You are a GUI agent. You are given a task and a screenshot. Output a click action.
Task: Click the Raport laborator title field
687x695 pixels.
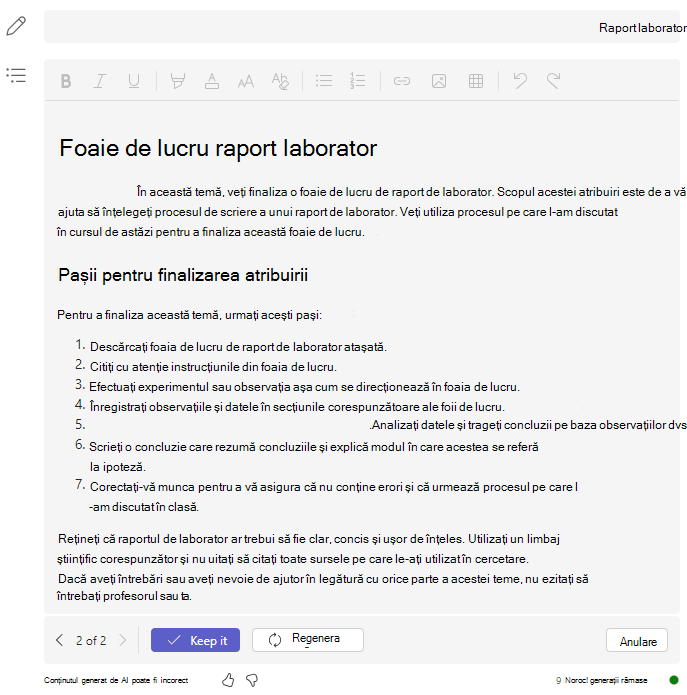[x=362, y=27]
